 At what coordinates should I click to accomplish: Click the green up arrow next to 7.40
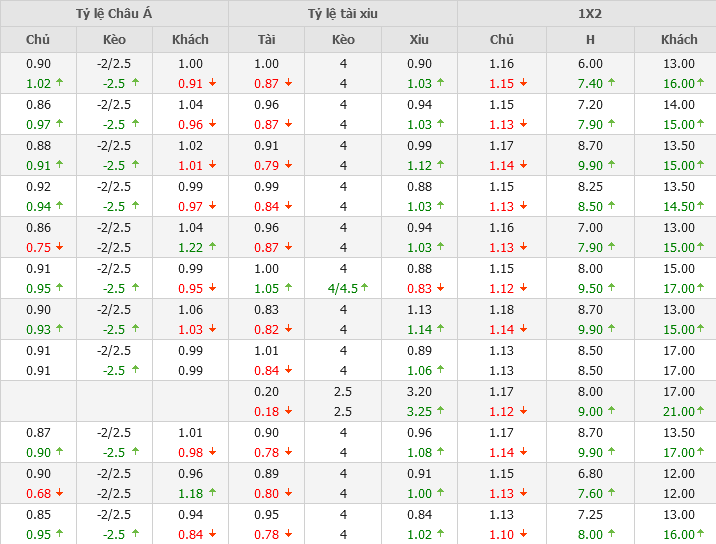click(x=611, y=84)
